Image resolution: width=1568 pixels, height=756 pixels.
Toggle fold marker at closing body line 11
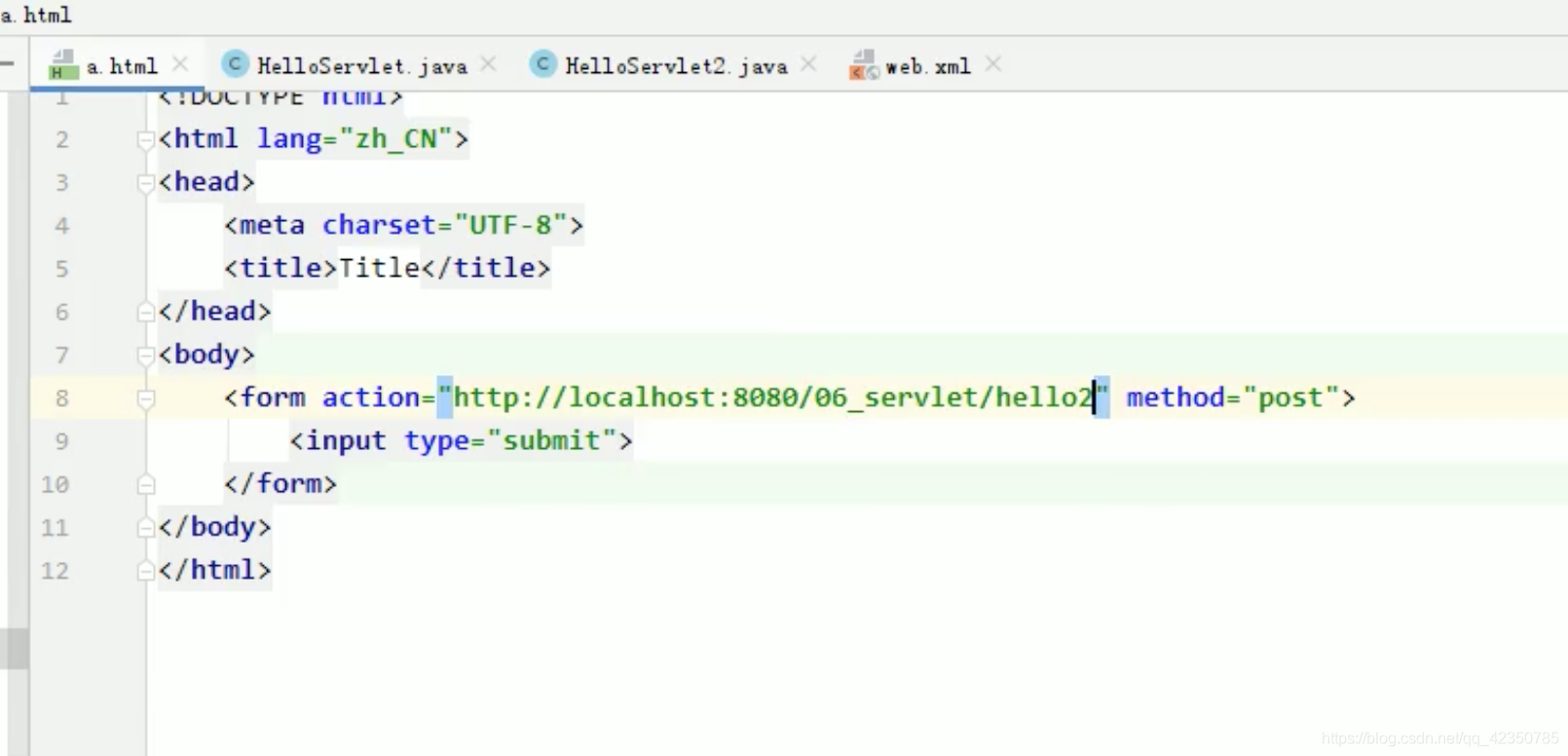pyautogui.click(x=146, y=527)
